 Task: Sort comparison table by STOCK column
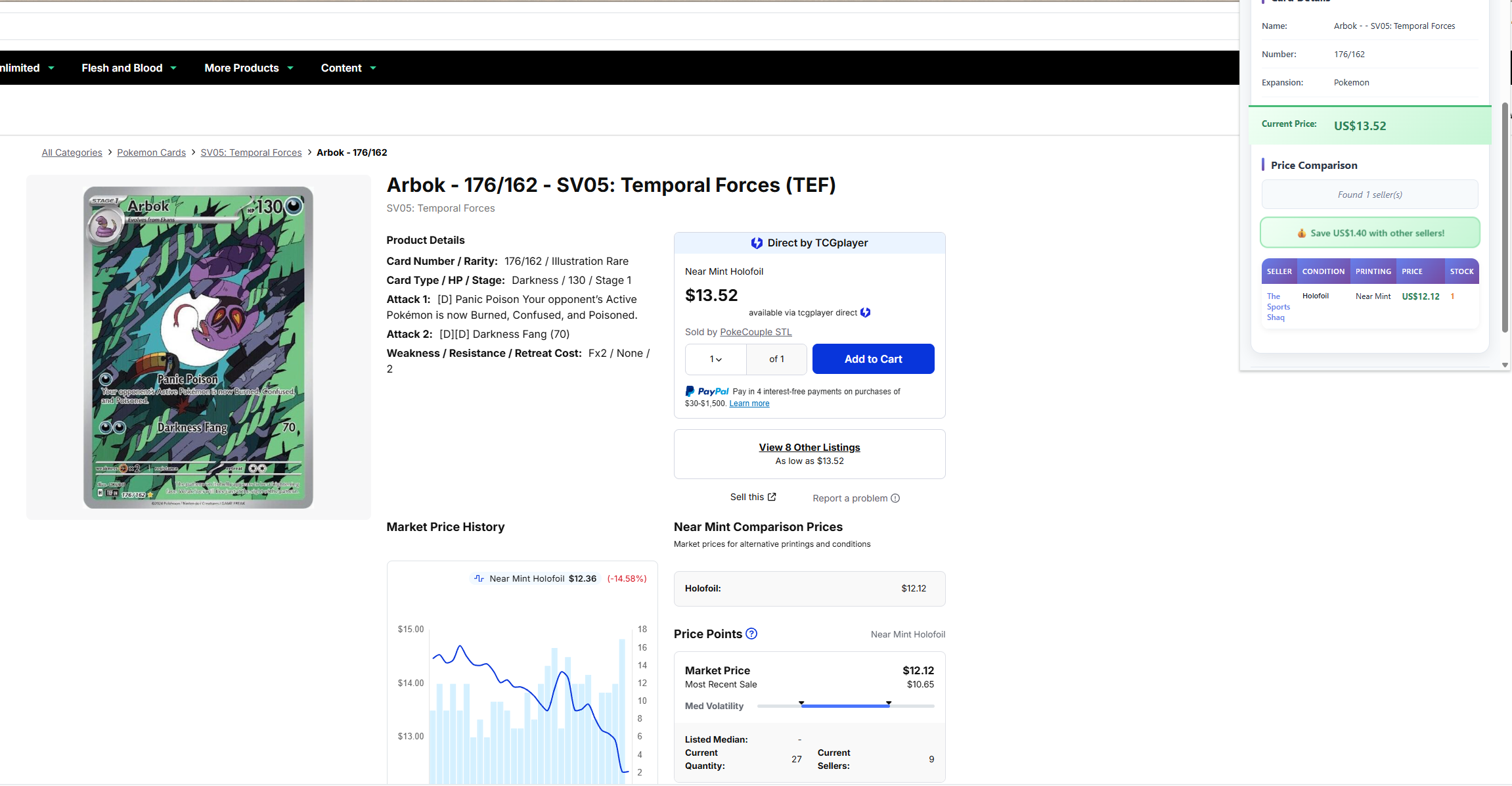click(1461, 271)
